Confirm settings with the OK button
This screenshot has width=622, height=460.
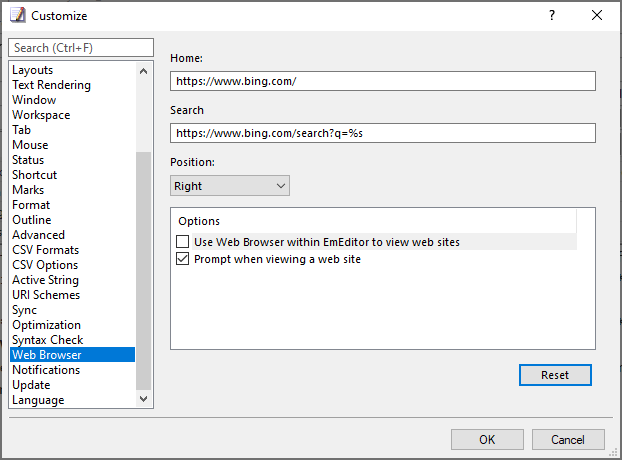[487, 439]
